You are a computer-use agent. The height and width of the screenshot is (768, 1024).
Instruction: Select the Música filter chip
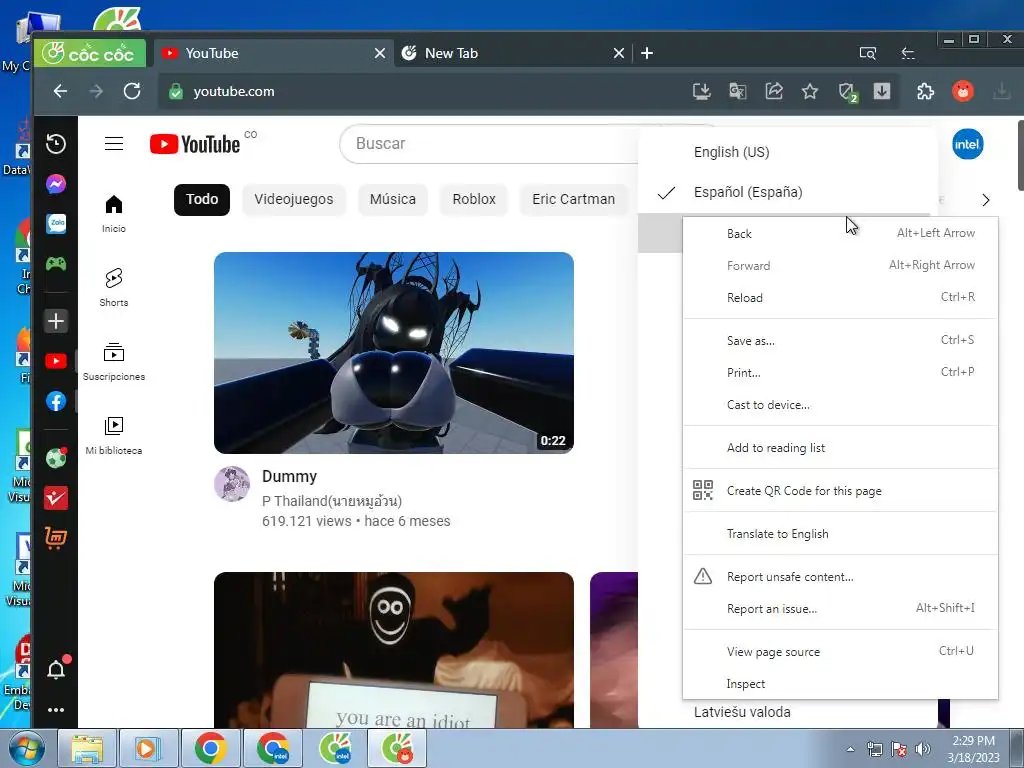click(392, 200)
